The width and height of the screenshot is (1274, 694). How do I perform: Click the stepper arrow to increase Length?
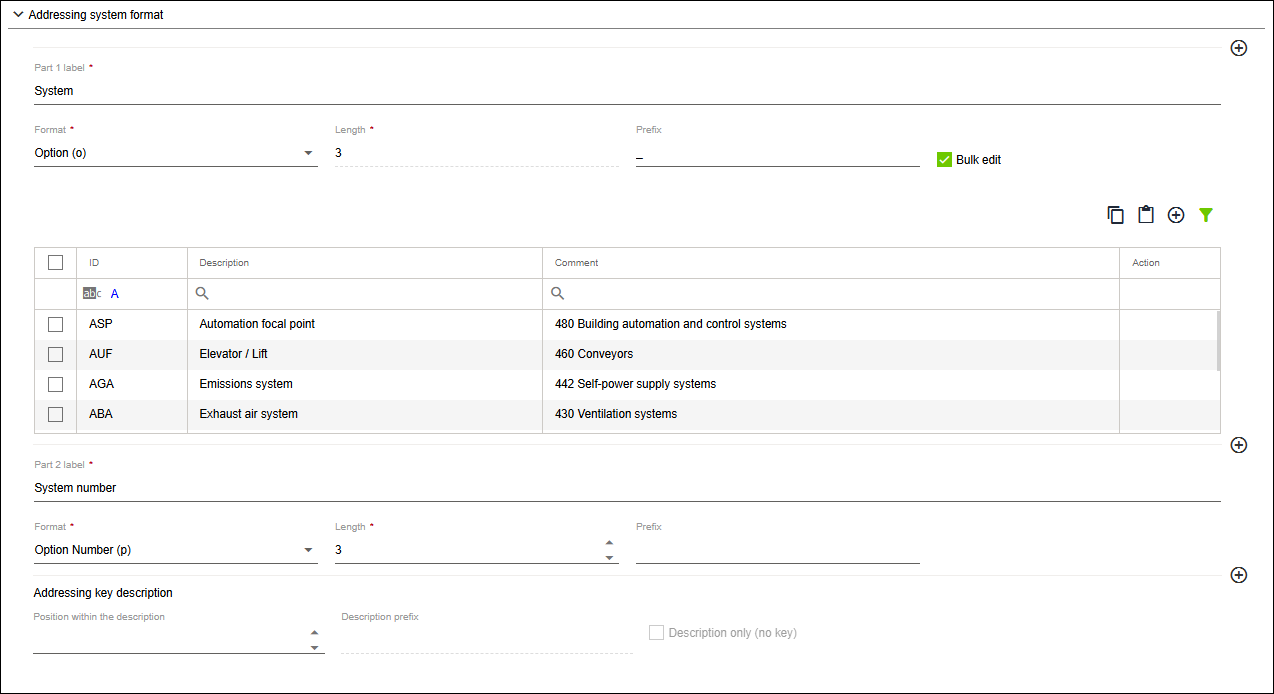pos(609,540)
